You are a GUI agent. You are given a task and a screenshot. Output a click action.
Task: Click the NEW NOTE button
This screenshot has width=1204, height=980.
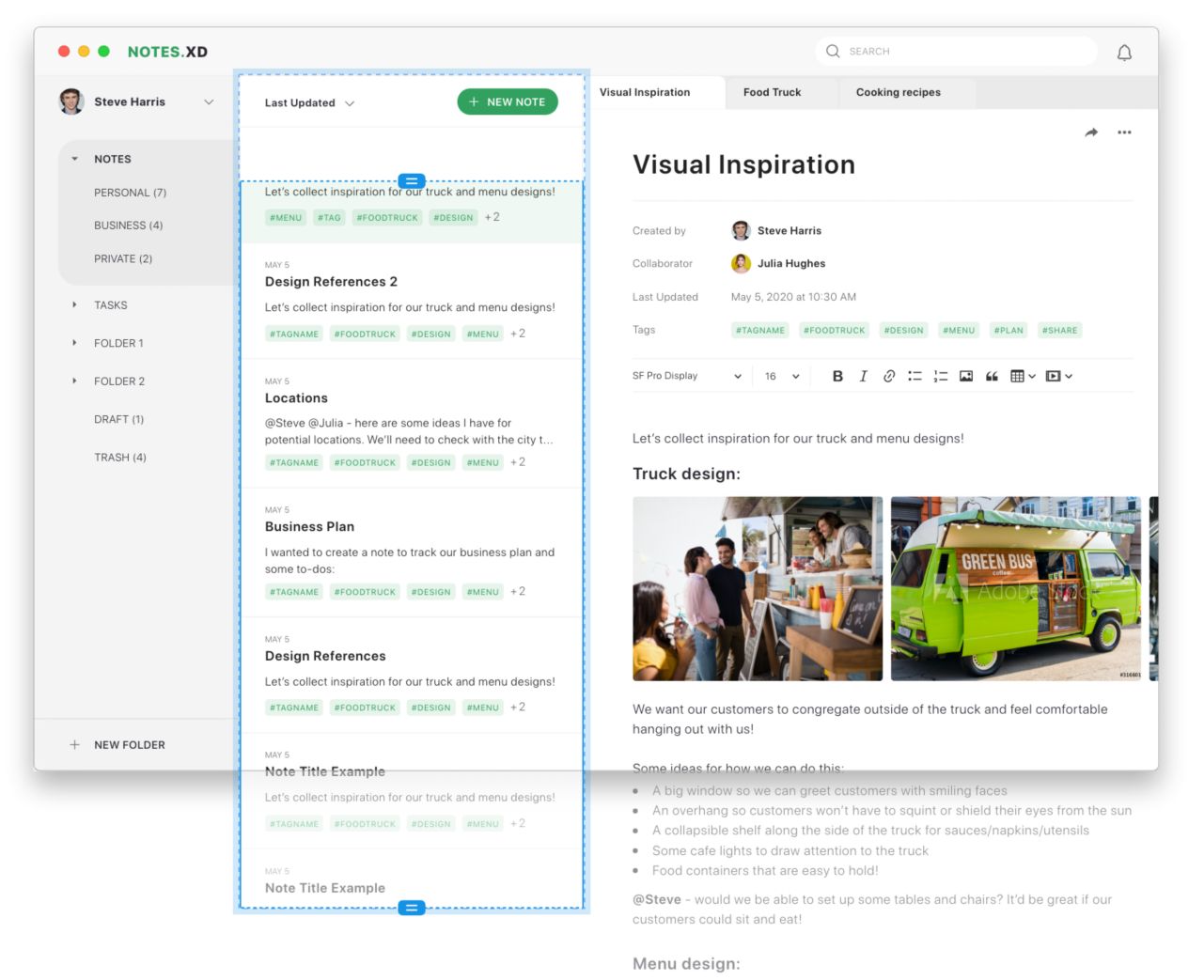pyautogui.click(x=507, y=101)
